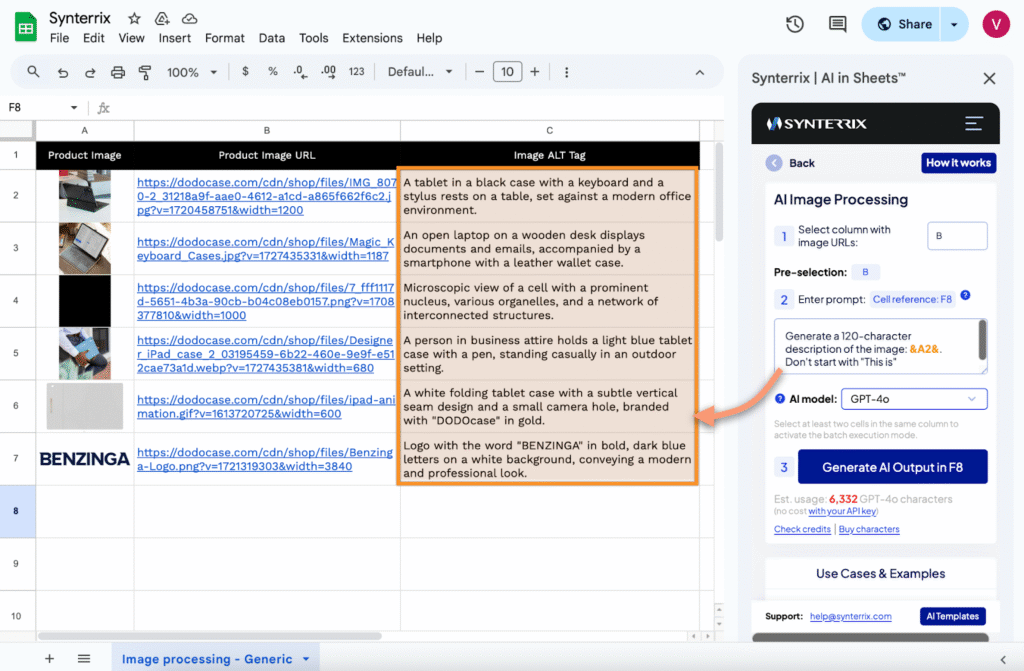Click the with your API key link
Image resolution: width=1024 pixels, height=671 pixels.
[x=842, y=512]
